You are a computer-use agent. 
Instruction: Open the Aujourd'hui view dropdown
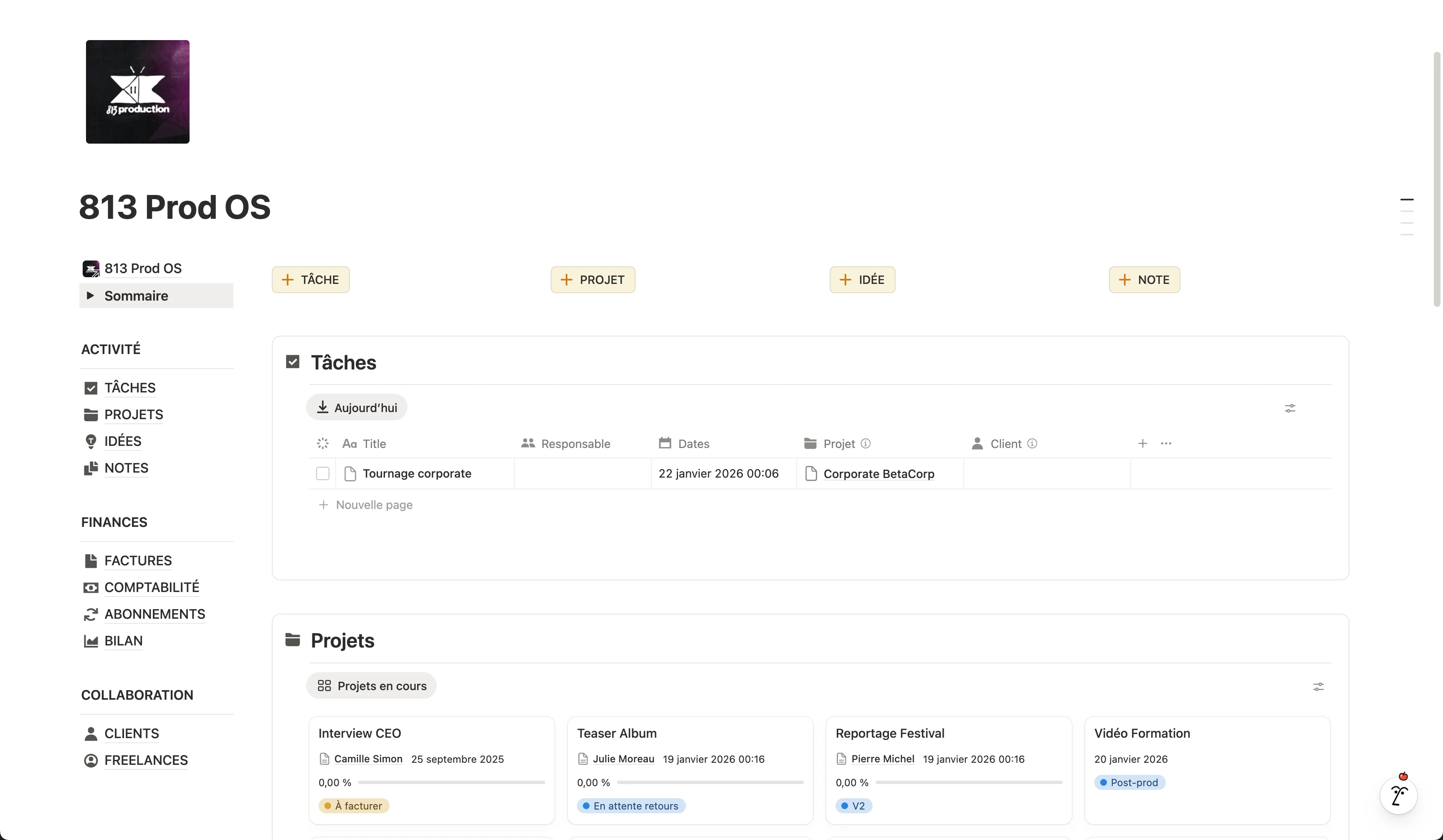tap(356, 407)
